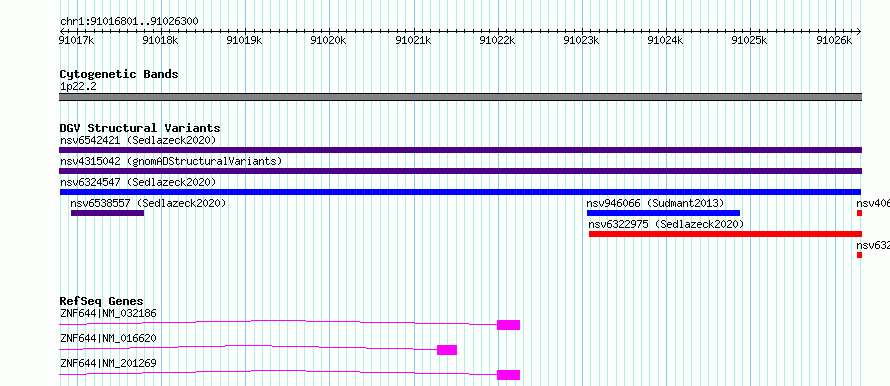Click the DGV Structural Variants track title

[x=140, y=128]
